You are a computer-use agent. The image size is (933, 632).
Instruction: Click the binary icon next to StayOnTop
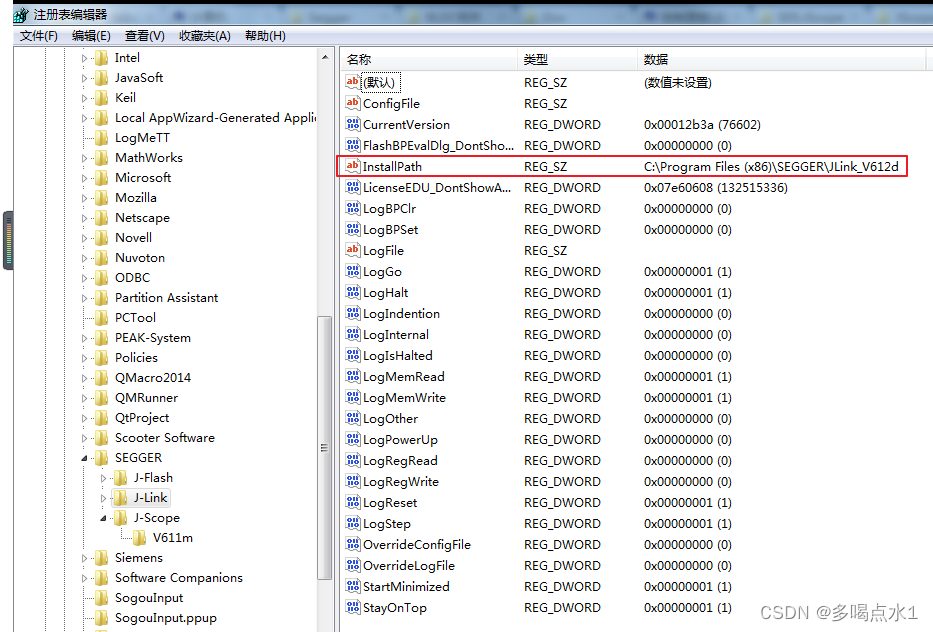click(x=352, y=607)
